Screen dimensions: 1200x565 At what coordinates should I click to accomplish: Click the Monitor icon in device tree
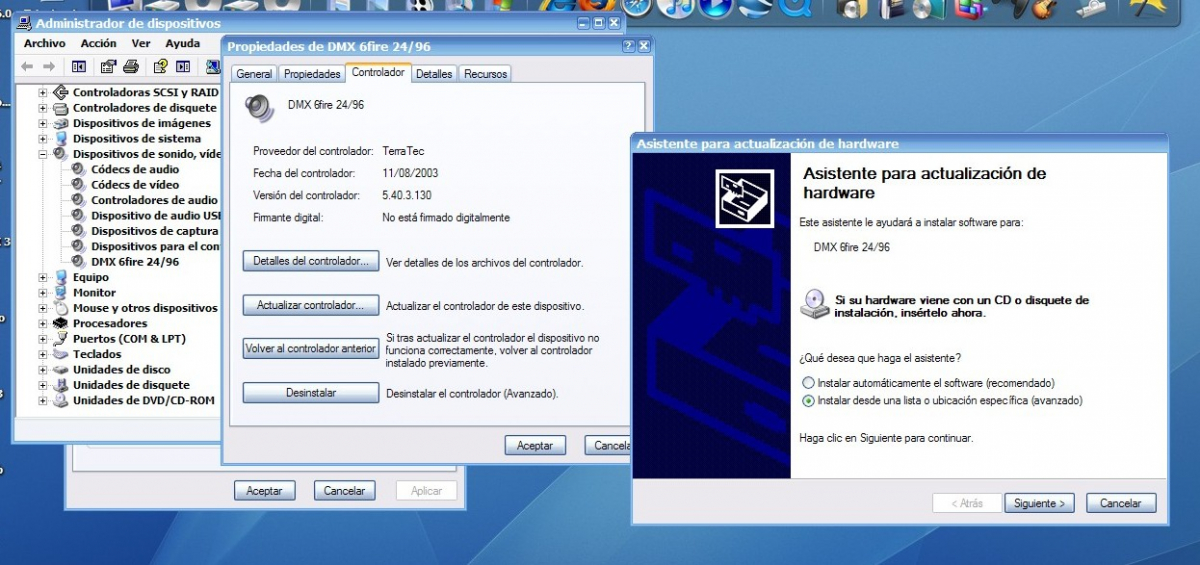61,293
